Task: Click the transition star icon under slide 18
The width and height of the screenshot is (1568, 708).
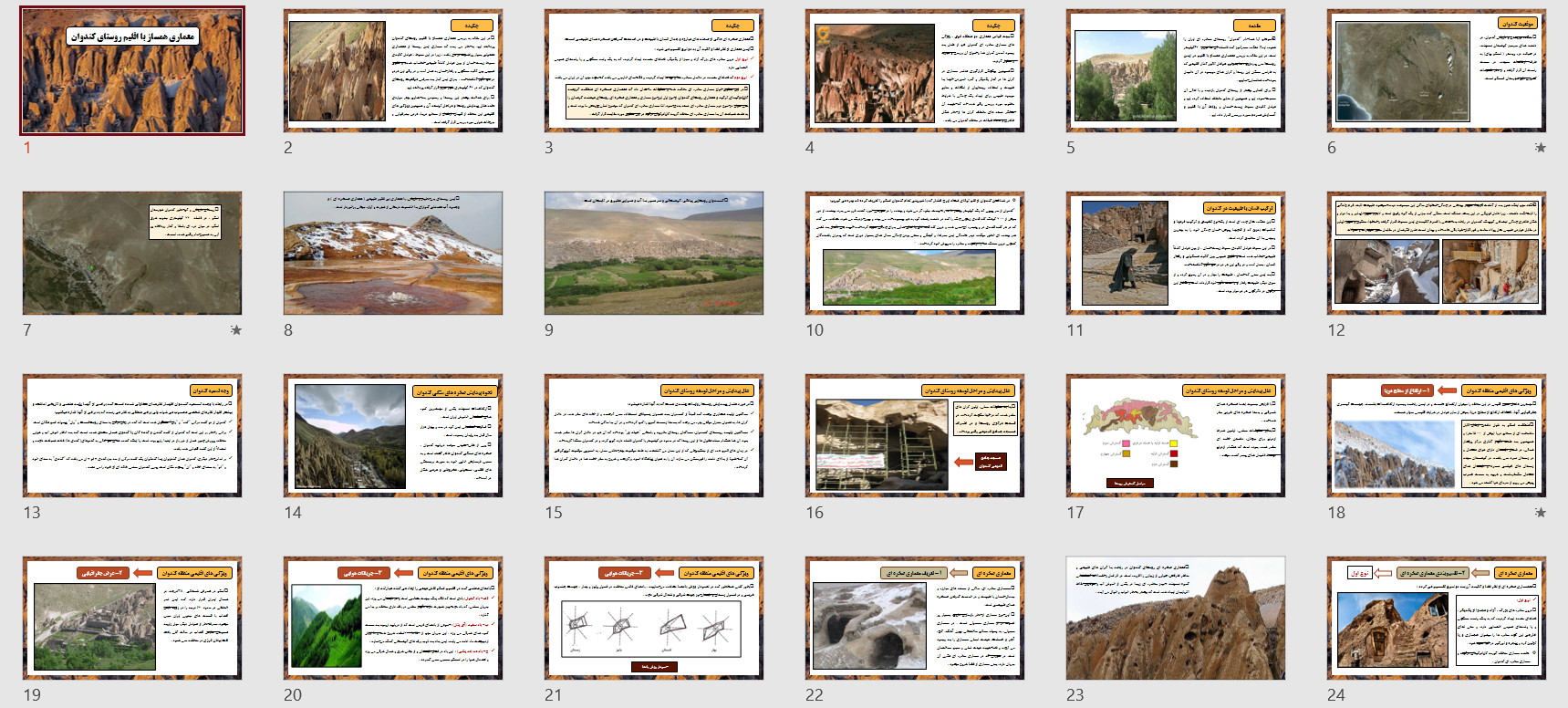Action: click(x=1540, y=513)
